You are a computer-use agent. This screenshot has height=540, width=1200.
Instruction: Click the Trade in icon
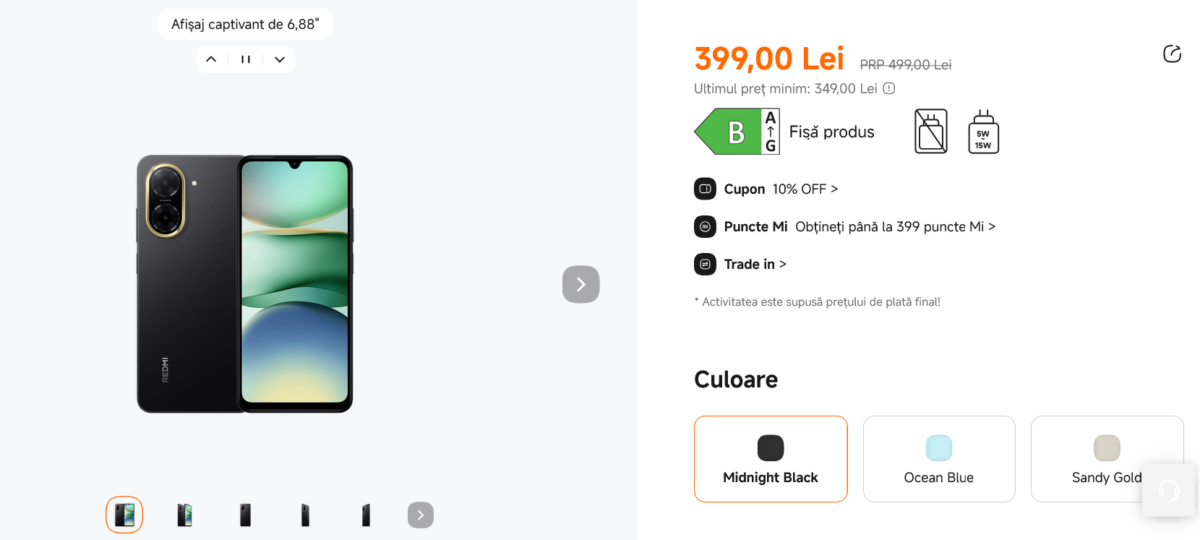pyautogui.click(x=705, y=265)
